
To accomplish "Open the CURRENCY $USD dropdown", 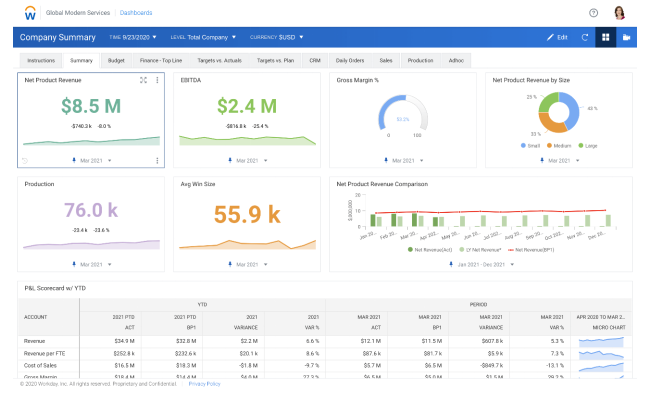I will tap(276, 37).
